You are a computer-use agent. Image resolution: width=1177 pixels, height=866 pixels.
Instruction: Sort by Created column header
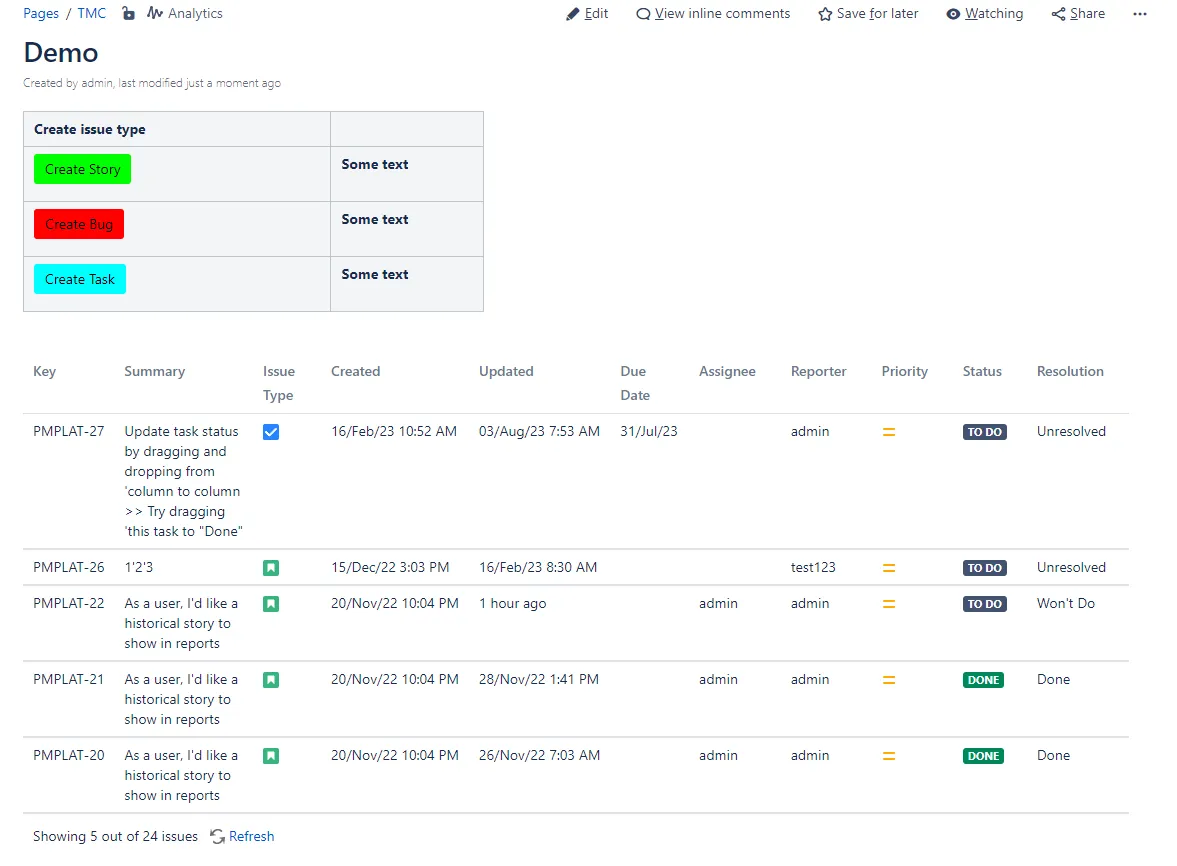356,371
